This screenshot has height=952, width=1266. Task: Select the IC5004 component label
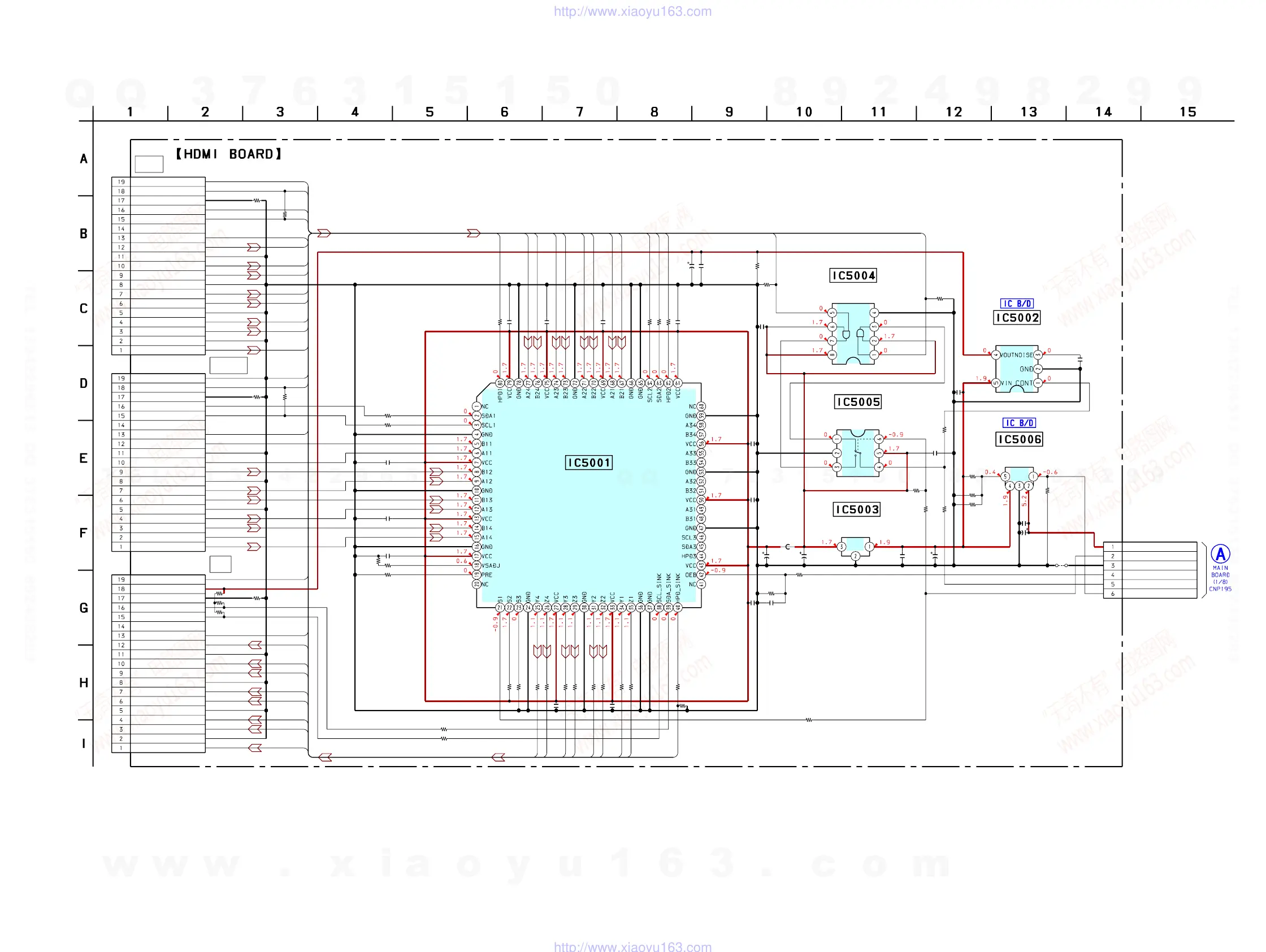(853, 275)
